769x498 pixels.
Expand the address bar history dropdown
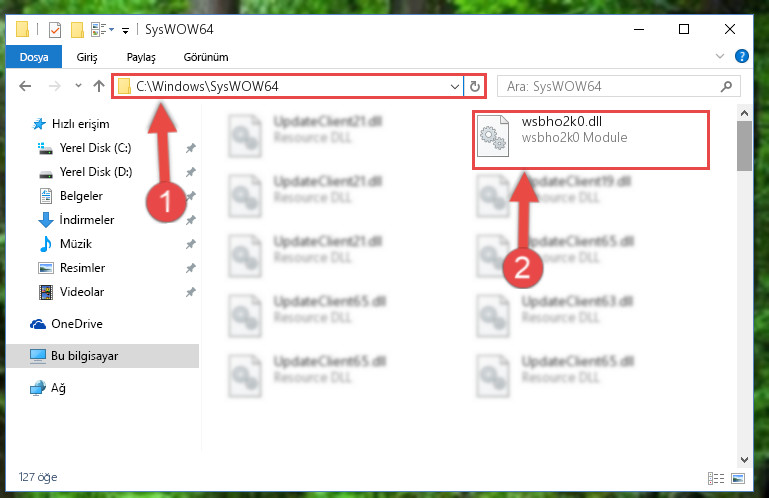pyautogui.click(x=455, y=87)
